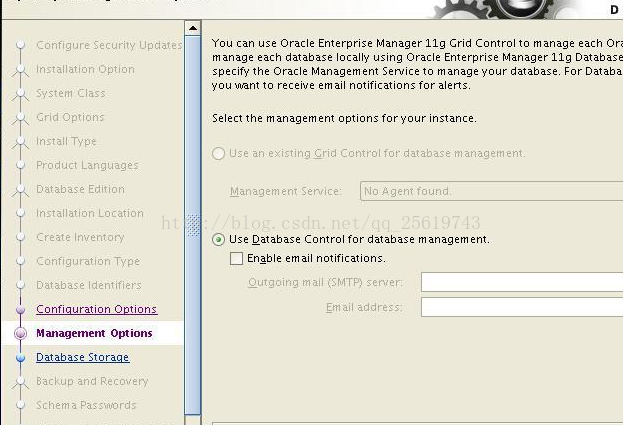This screenshot has width=623, height=425.
Task: Click the sidebar scrollbar thumb
Action: point(193,225)
